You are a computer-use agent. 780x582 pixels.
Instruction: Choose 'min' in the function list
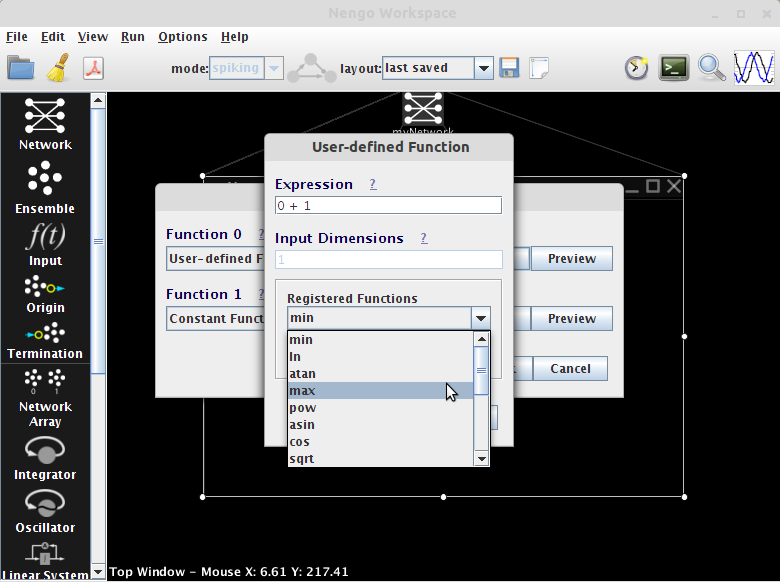click(x=381, y=340)
